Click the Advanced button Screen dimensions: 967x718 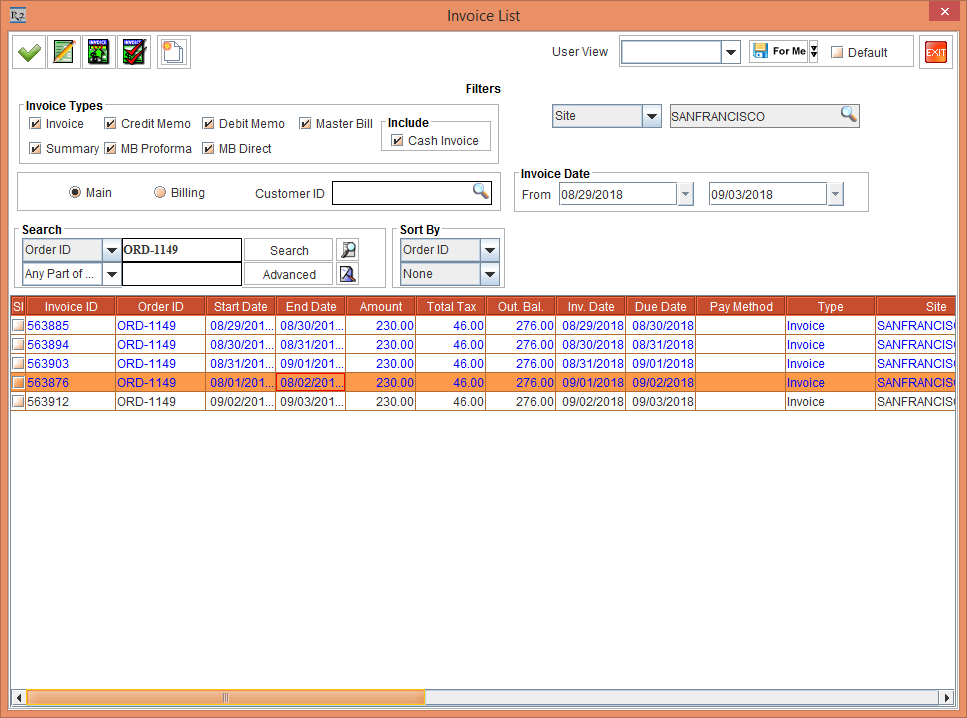tap(289, 274)
